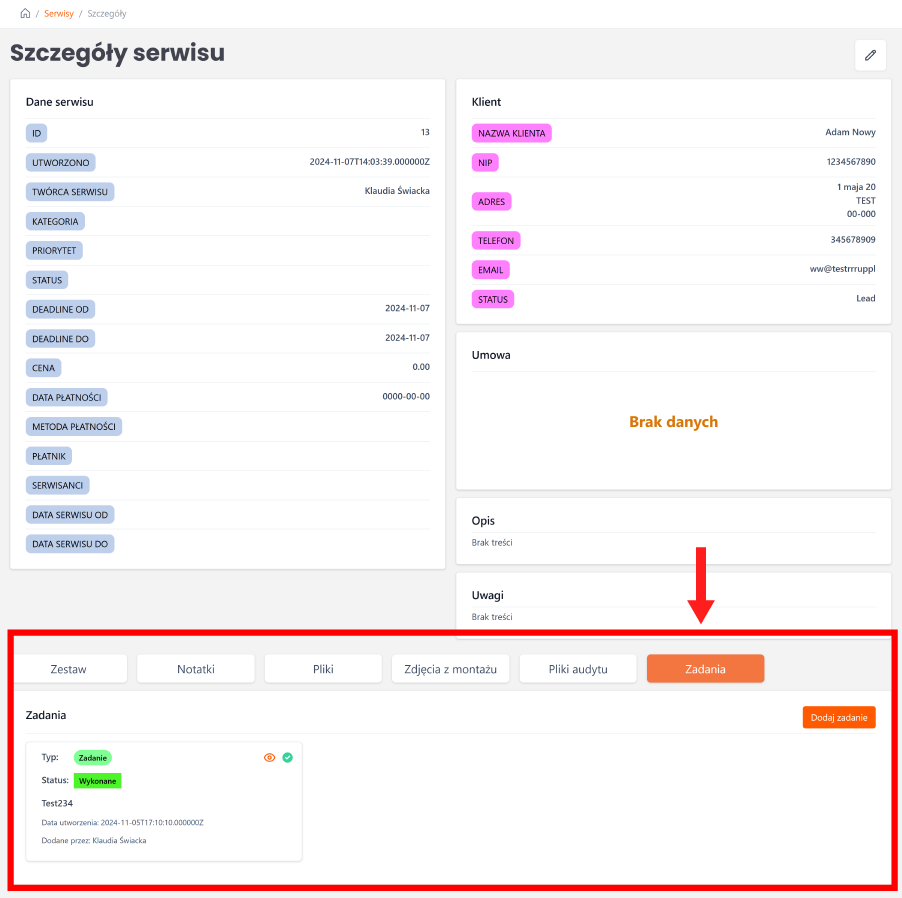Image resolution: width=902 pixels, height=898 pixels.
Task: Click the Wykonane status badge
Action: click(x=98, y=780)
